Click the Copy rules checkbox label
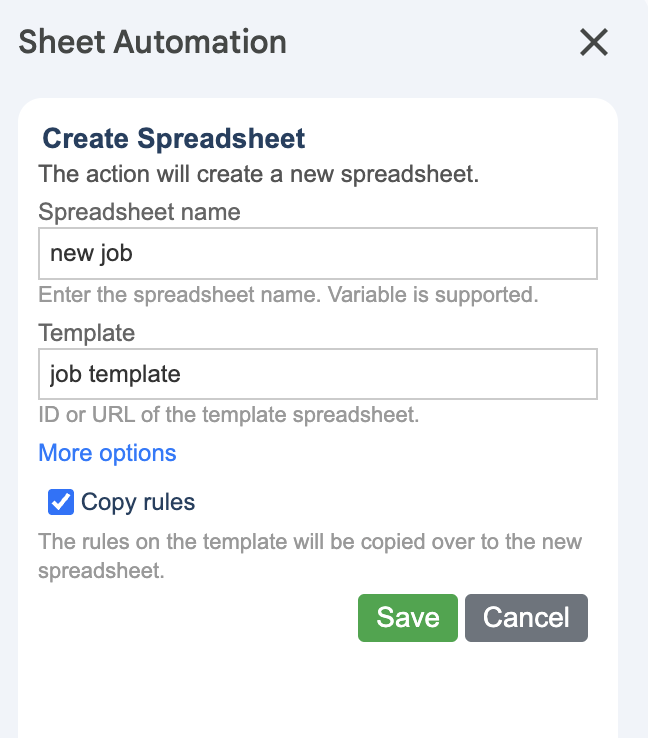Viewport: 648px width, 738px height. click(x=138, y=502)
